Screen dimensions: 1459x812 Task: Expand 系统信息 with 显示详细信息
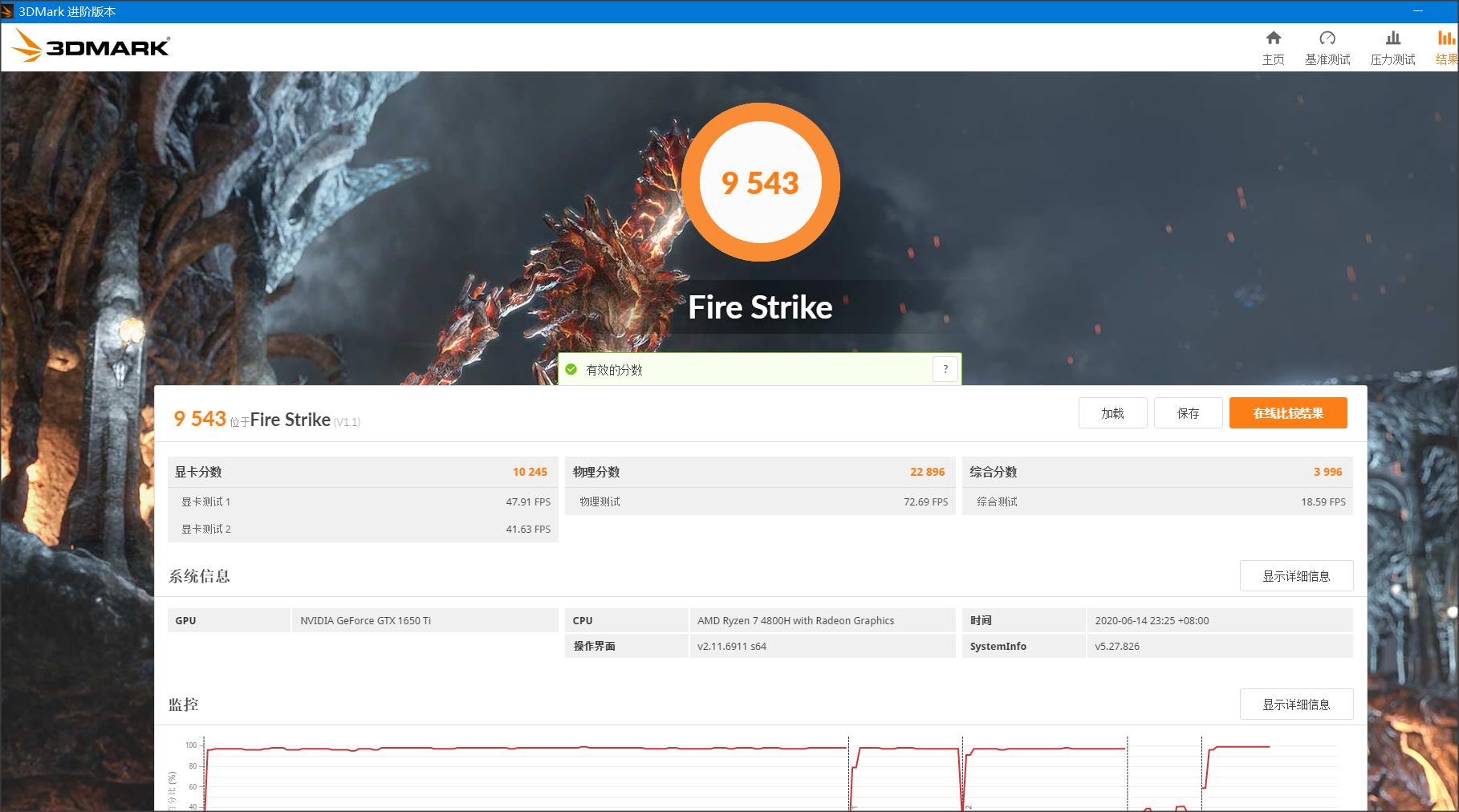tap(1295, 576)
